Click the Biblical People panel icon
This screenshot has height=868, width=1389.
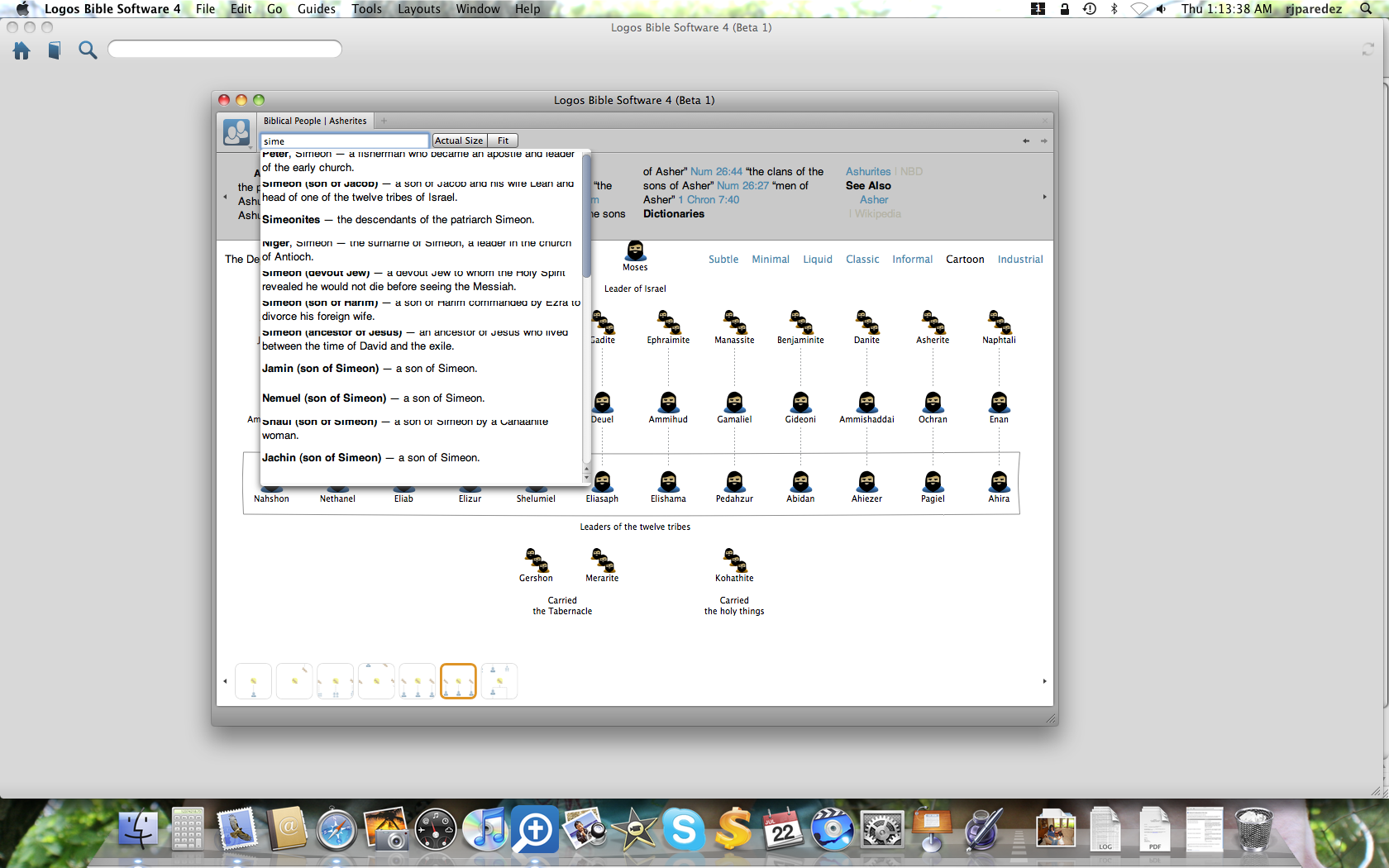click(x=236, y=131)
